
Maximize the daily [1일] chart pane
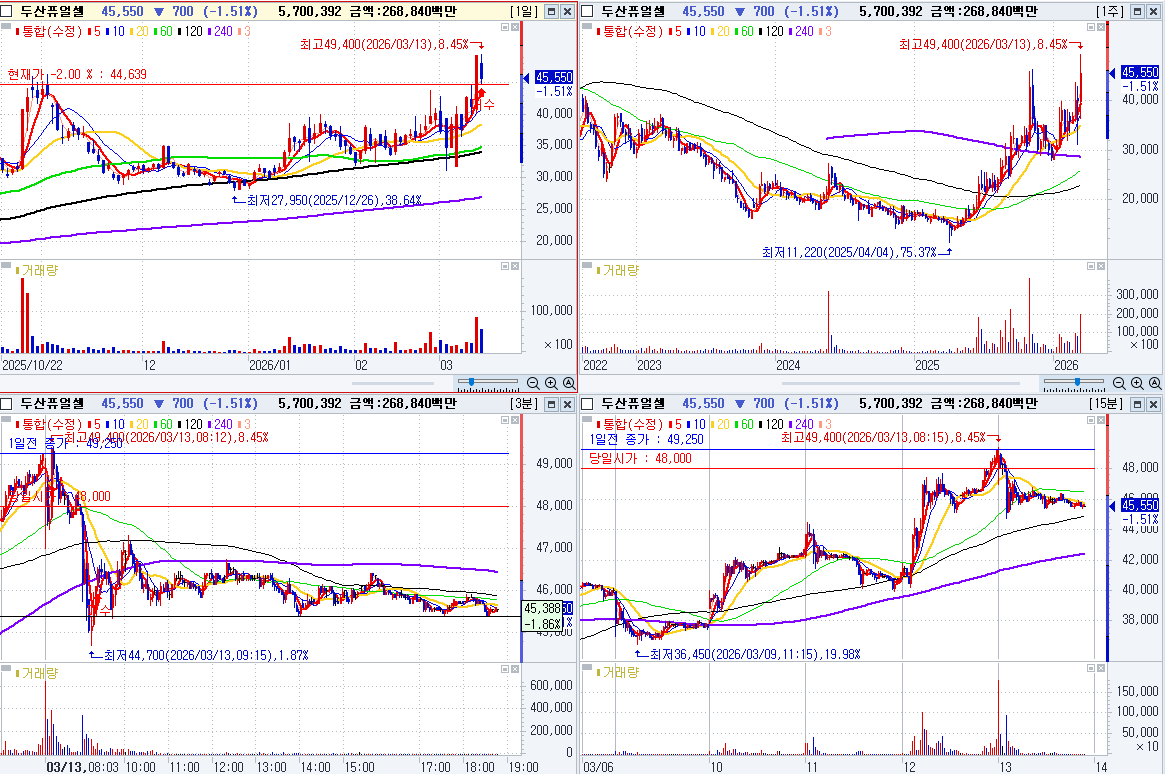click(551, 12)
